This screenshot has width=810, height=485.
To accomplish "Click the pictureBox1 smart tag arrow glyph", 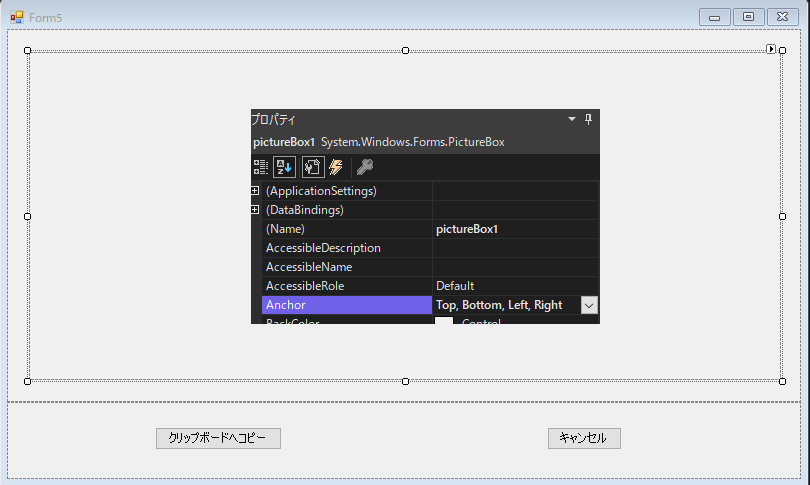I will pos(771,49).
